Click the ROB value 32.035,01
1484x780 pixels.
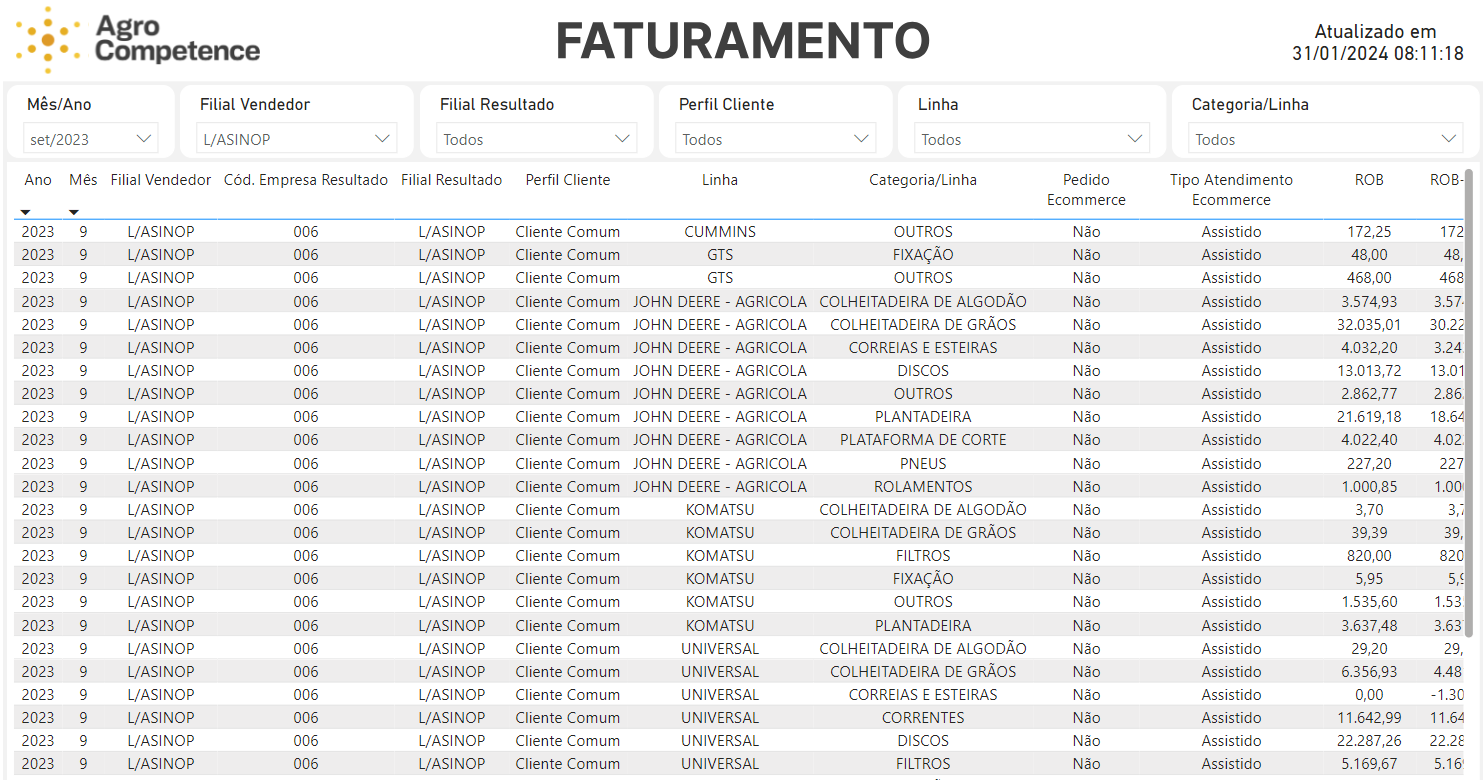coord(1369,325)
